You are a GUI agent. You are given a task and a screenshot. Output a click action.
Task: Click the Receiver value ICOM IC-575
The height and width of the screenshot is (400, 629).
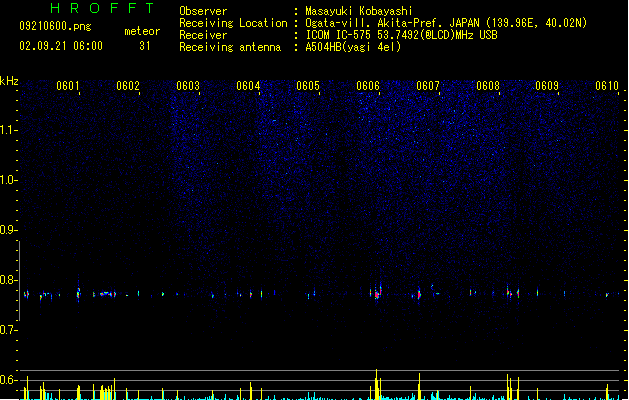(x=338, y=35)
